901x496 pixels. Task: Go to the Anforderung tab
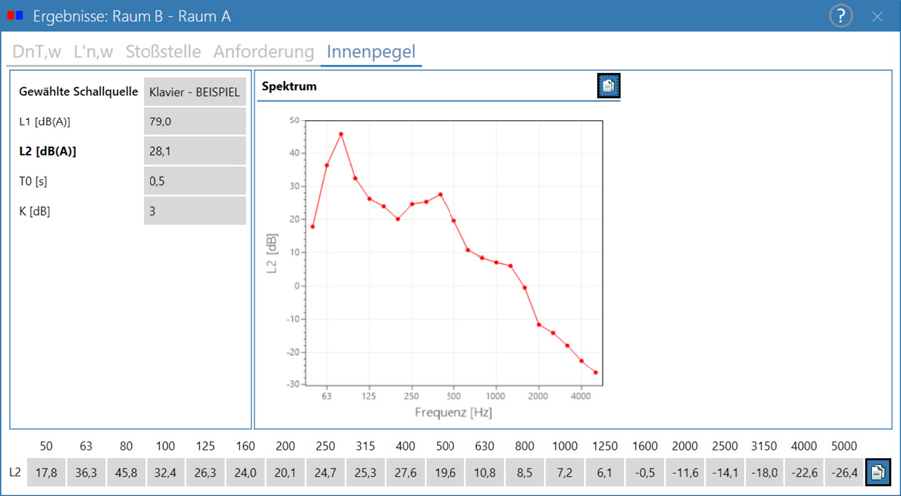pyautogui.click(x=264, y=51)
